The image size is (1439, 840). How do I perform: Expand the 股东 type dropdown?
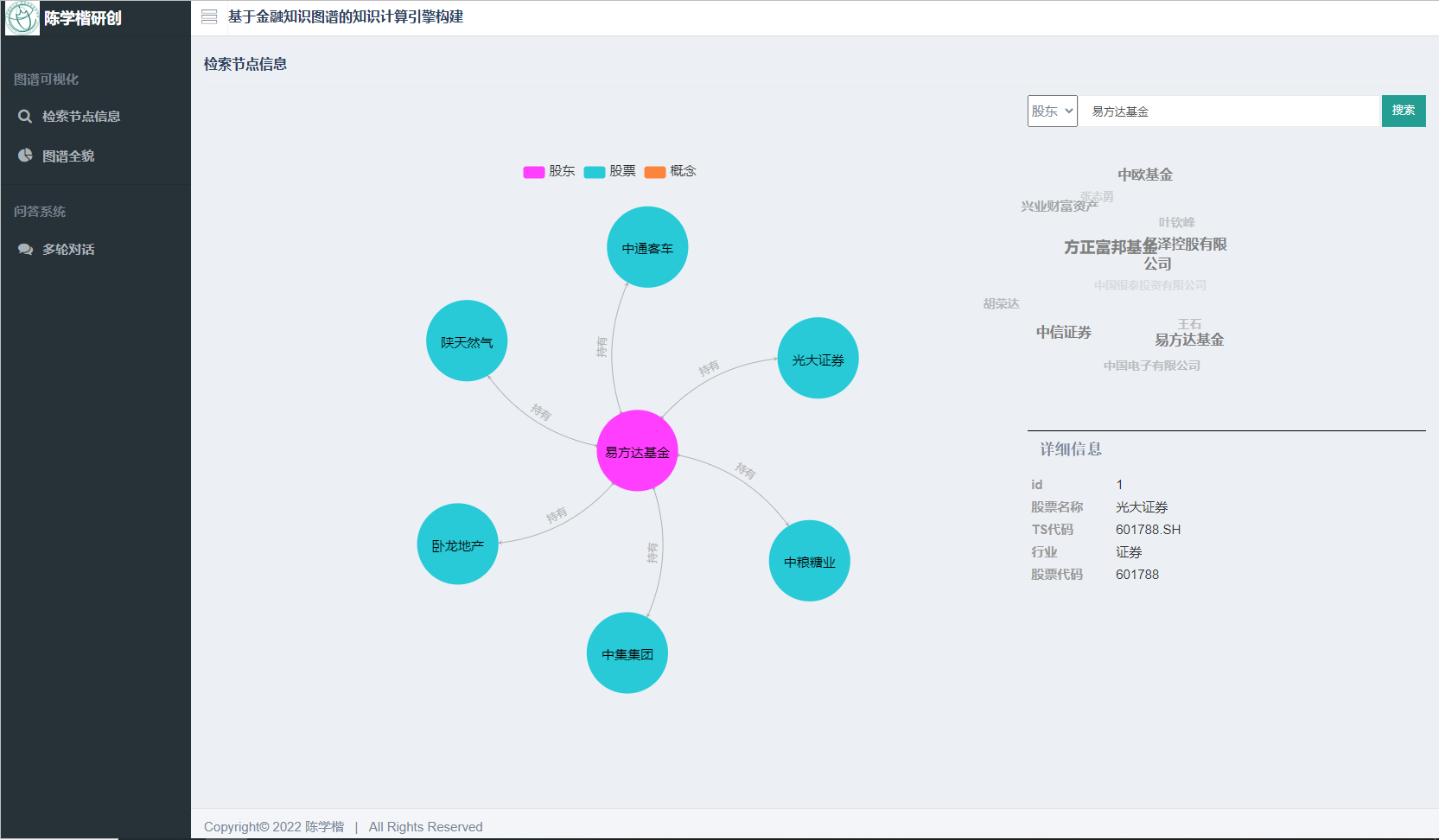point(1052,111)
